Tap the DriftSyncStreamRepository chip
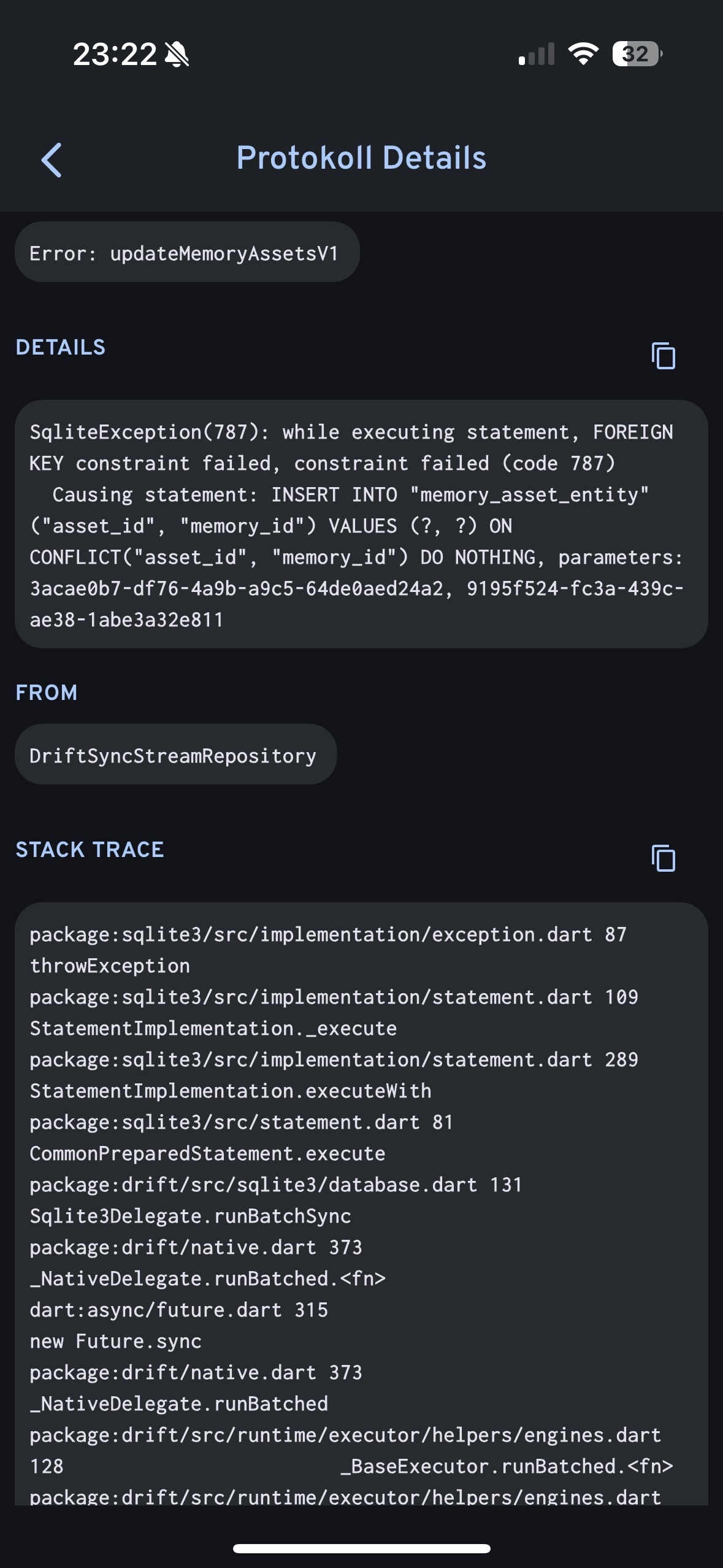The width and height of the screenshot is (723, 1568). point(175,755)
